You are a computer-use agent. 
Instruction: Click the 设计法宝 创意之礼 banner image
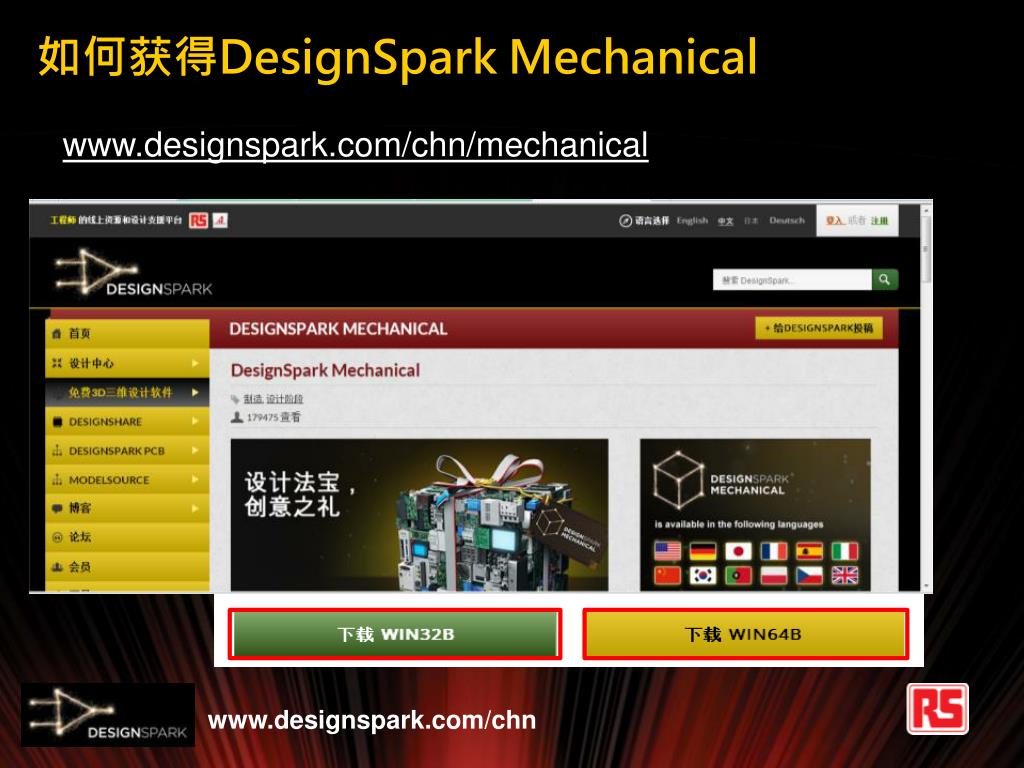coord(419,515)
